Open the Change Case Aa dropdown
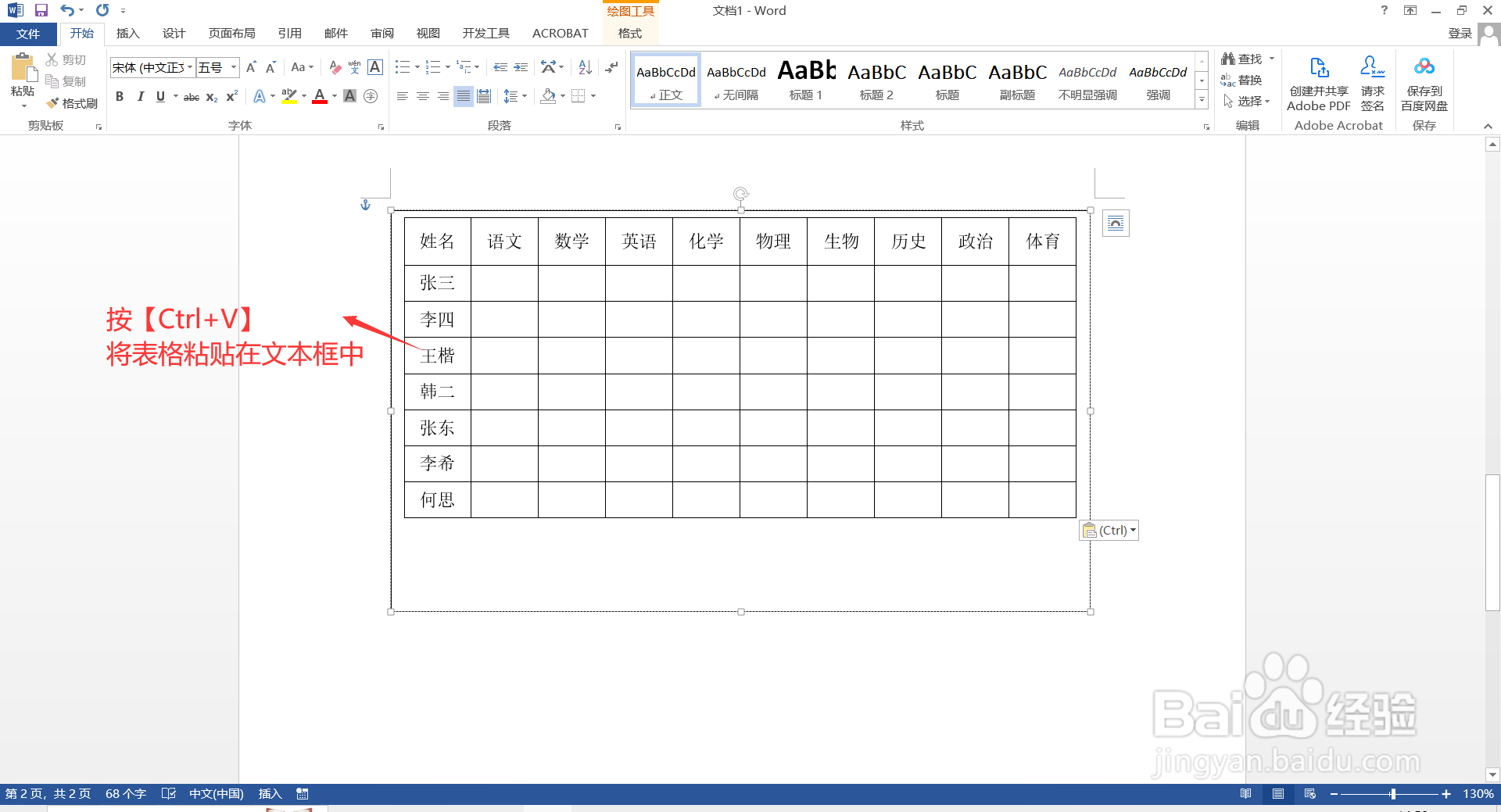 pos(302,68)
